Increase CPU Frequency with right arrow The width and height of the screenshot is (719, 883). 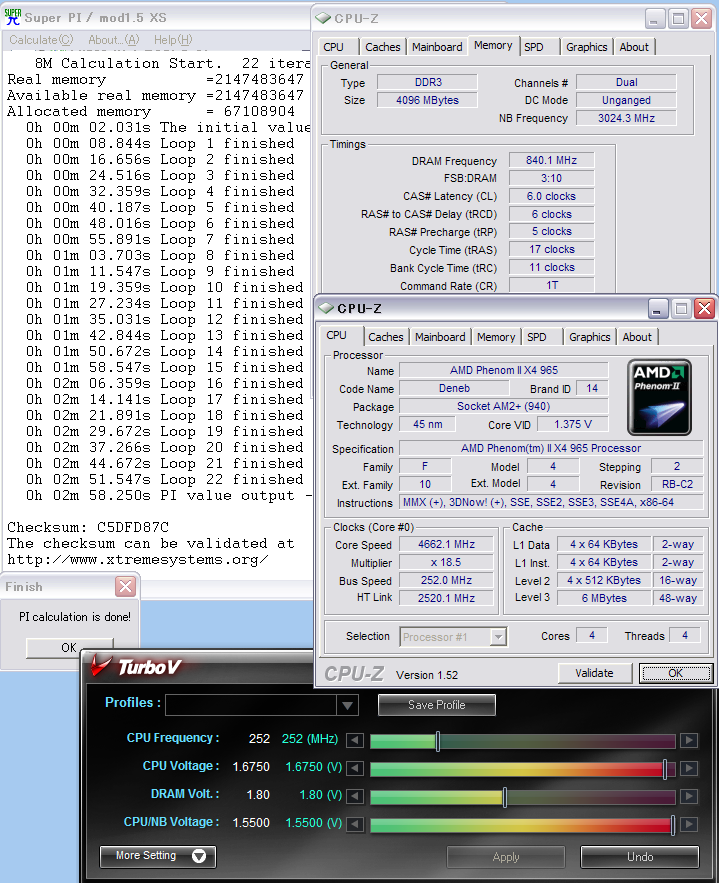689,740
